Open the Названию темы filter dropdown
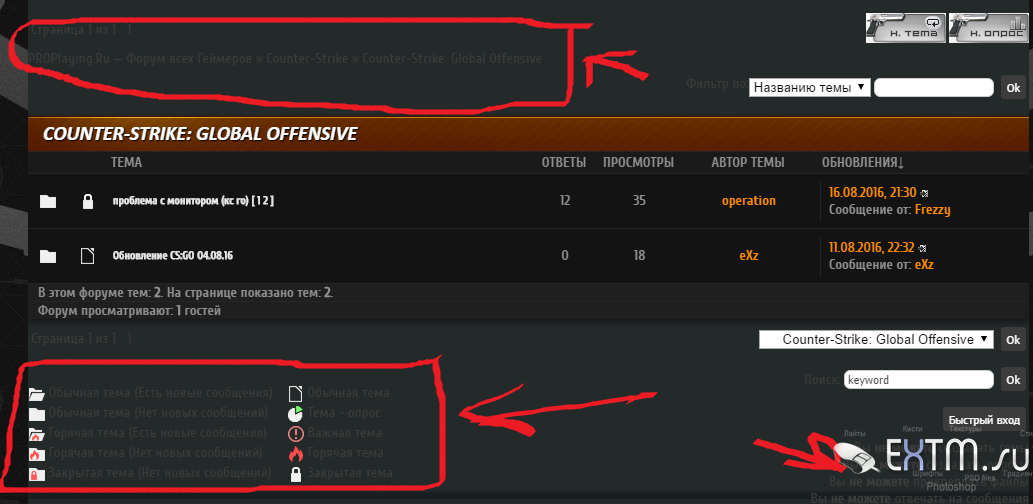 click(x=810, y=88)
